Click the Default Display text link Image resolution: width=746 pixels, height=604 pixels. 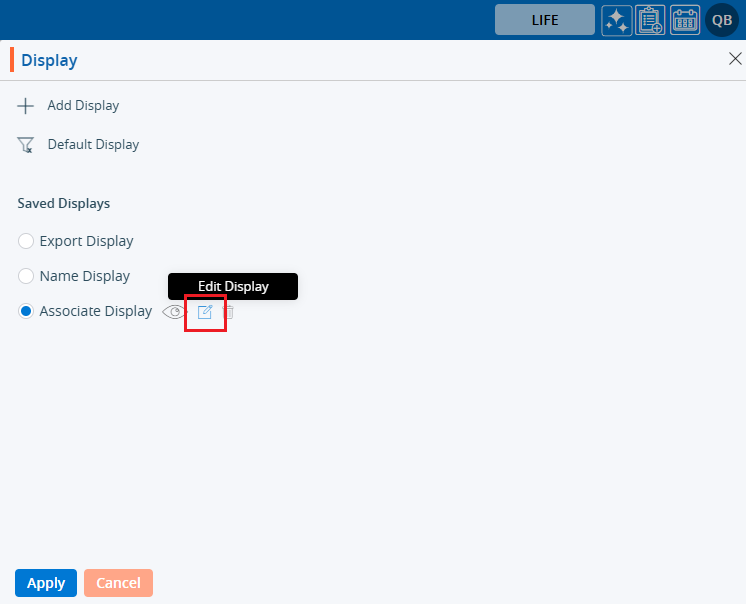(93, 145)
